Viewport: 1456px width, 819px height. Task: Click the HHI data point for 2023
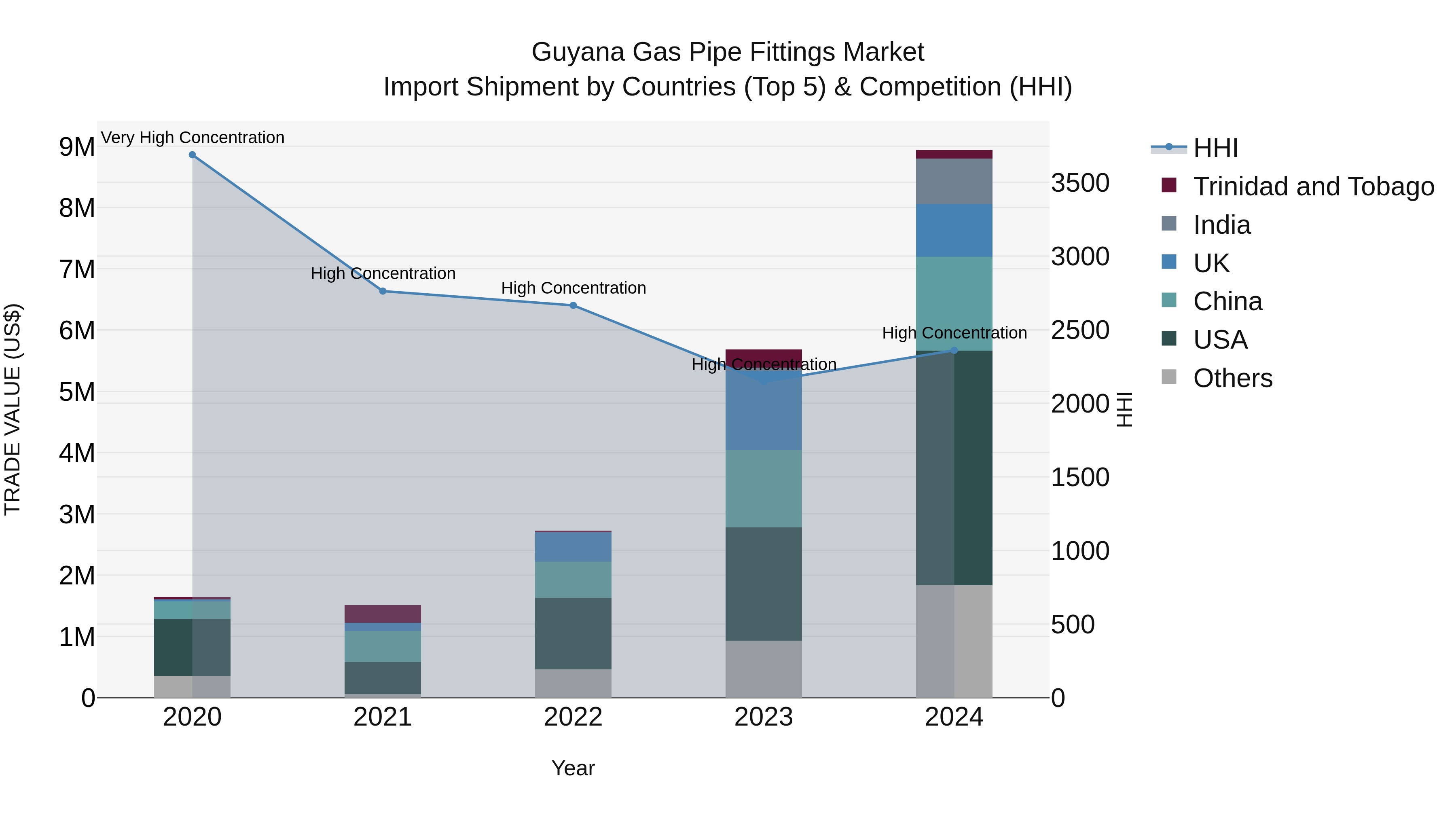click(x=764, y=381)
